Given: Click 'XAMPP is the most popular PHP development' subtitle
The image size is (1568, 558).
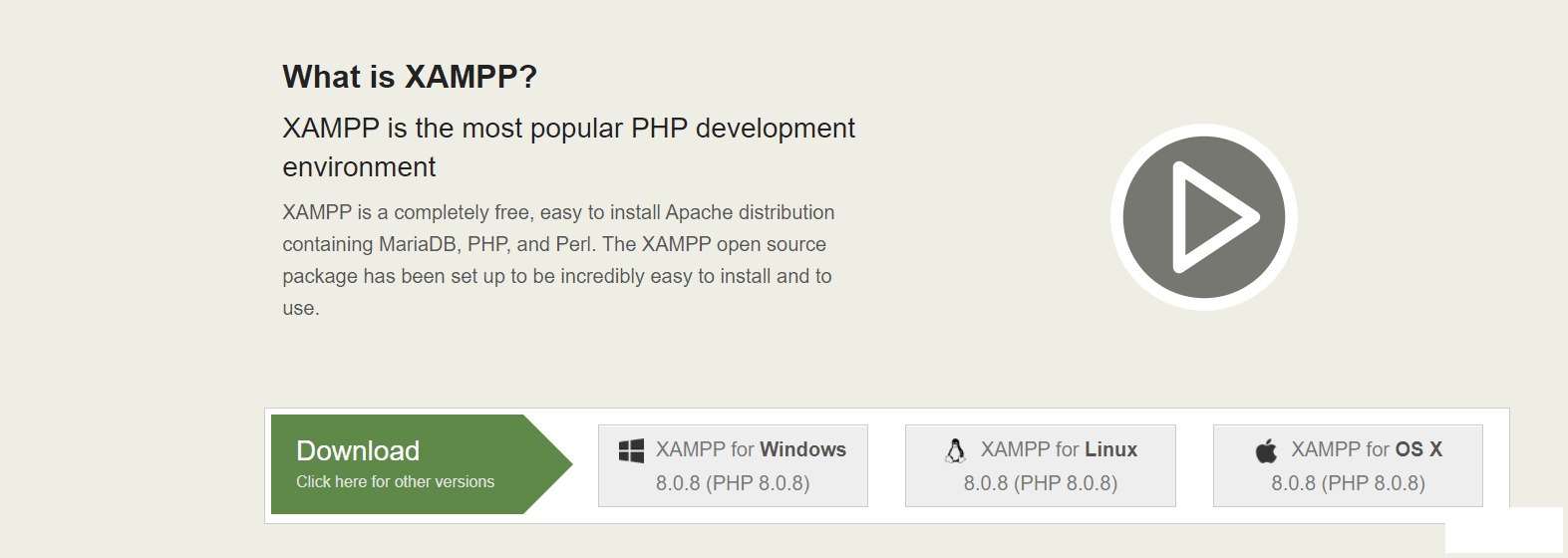Looking at the screenshot, I should tap(568, 147).
